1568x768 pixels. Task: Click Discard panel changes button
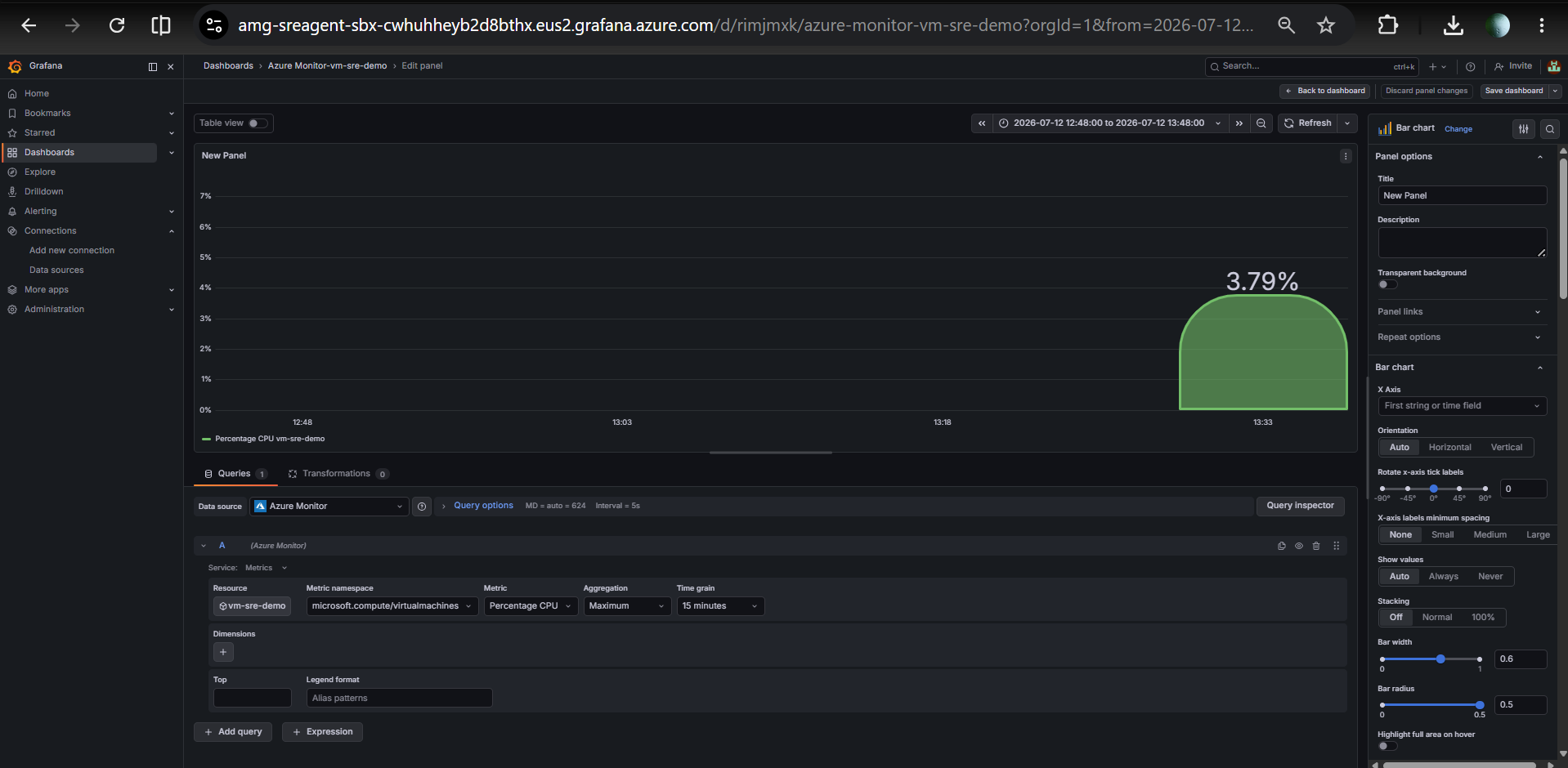[x=1427, y=92]
